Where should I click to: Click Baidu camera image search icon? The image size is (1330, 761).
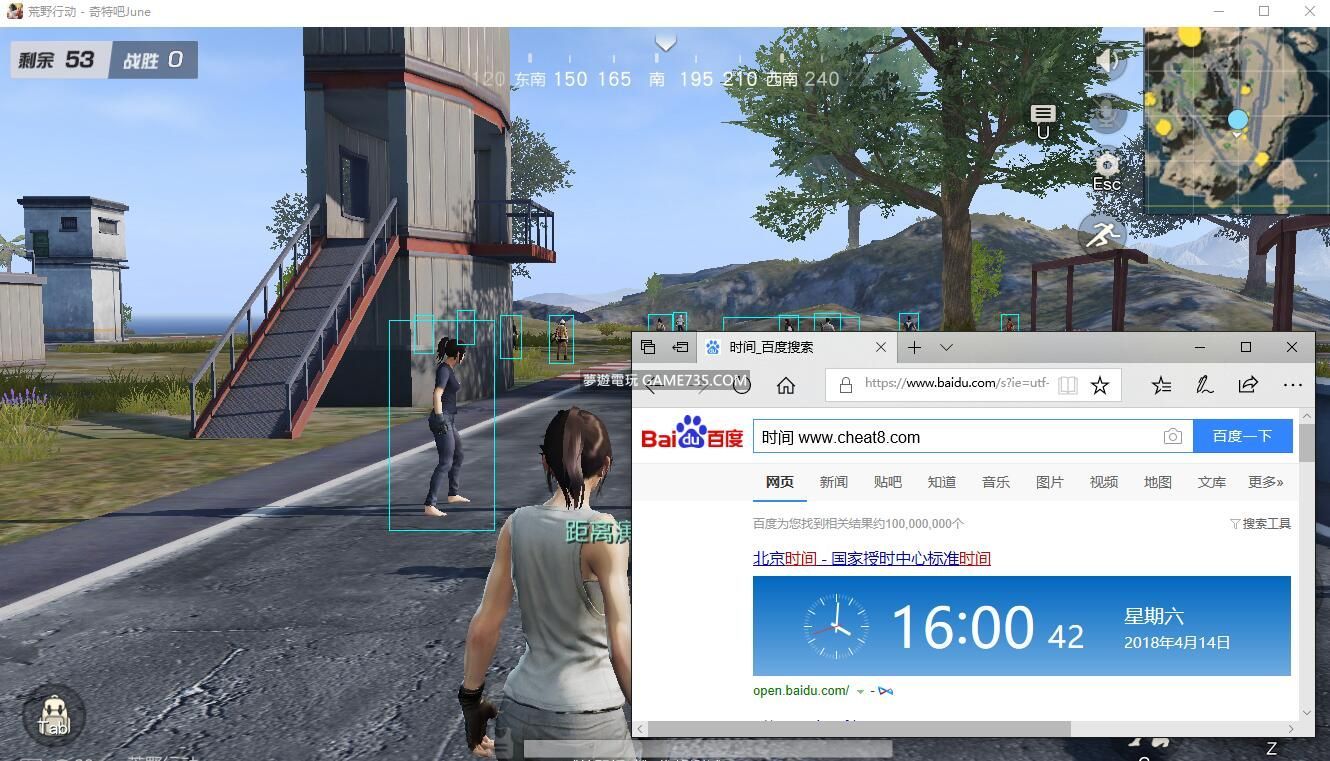click(x=1172, y=437)
